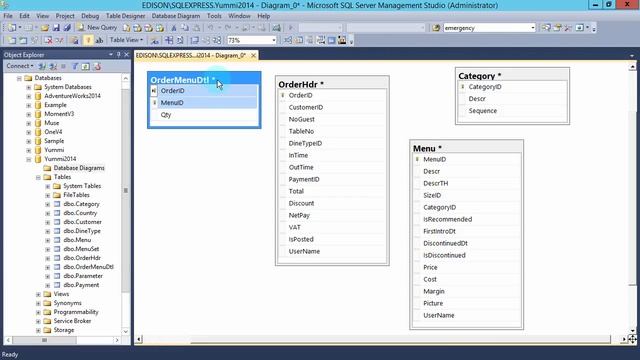Image resolution: width=640 pixels, height=360 pixels.
Task: Open the 'emergency' find combo box dropdown
Action: click(x=532, y=28)
